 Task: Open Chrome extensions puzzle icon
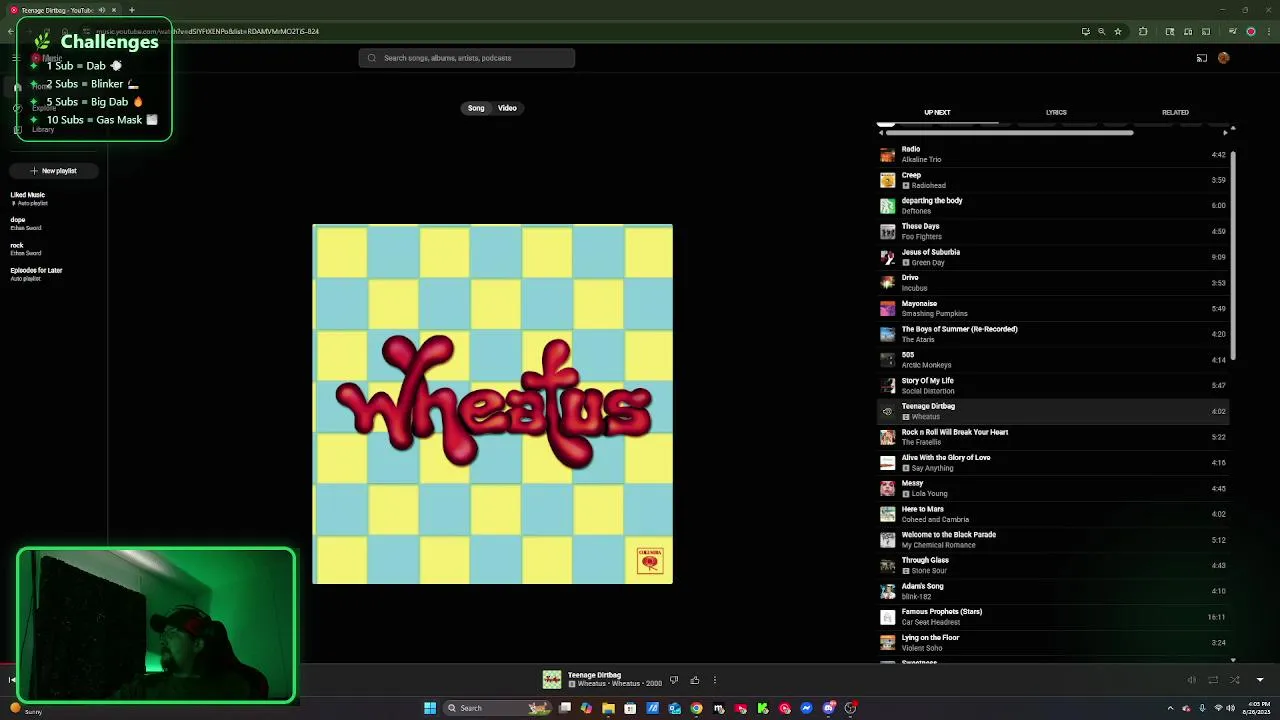coord(1143,31)
